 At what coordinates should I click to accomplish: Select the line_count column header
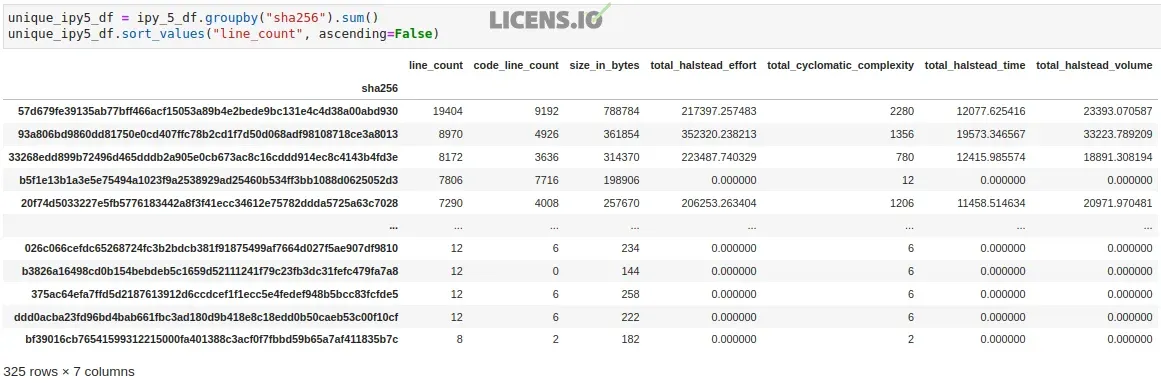point(435,65)
